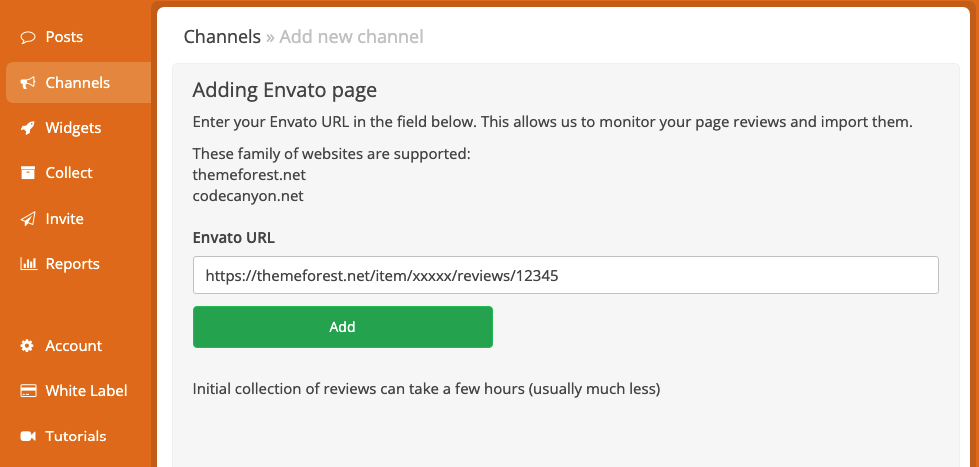979x467 pixels.
Task: Click the archive box icon beside Collect
Action: point(27,173)
